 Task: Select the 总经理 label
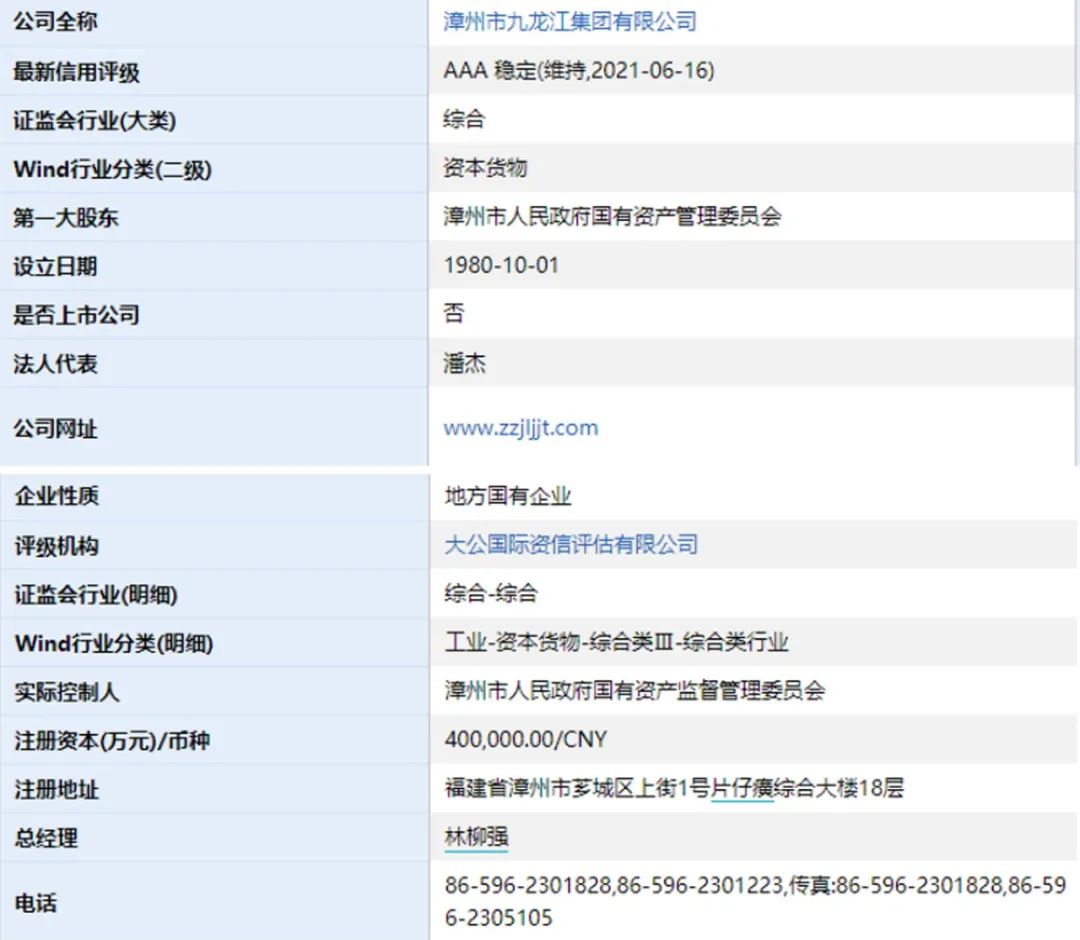46,838
